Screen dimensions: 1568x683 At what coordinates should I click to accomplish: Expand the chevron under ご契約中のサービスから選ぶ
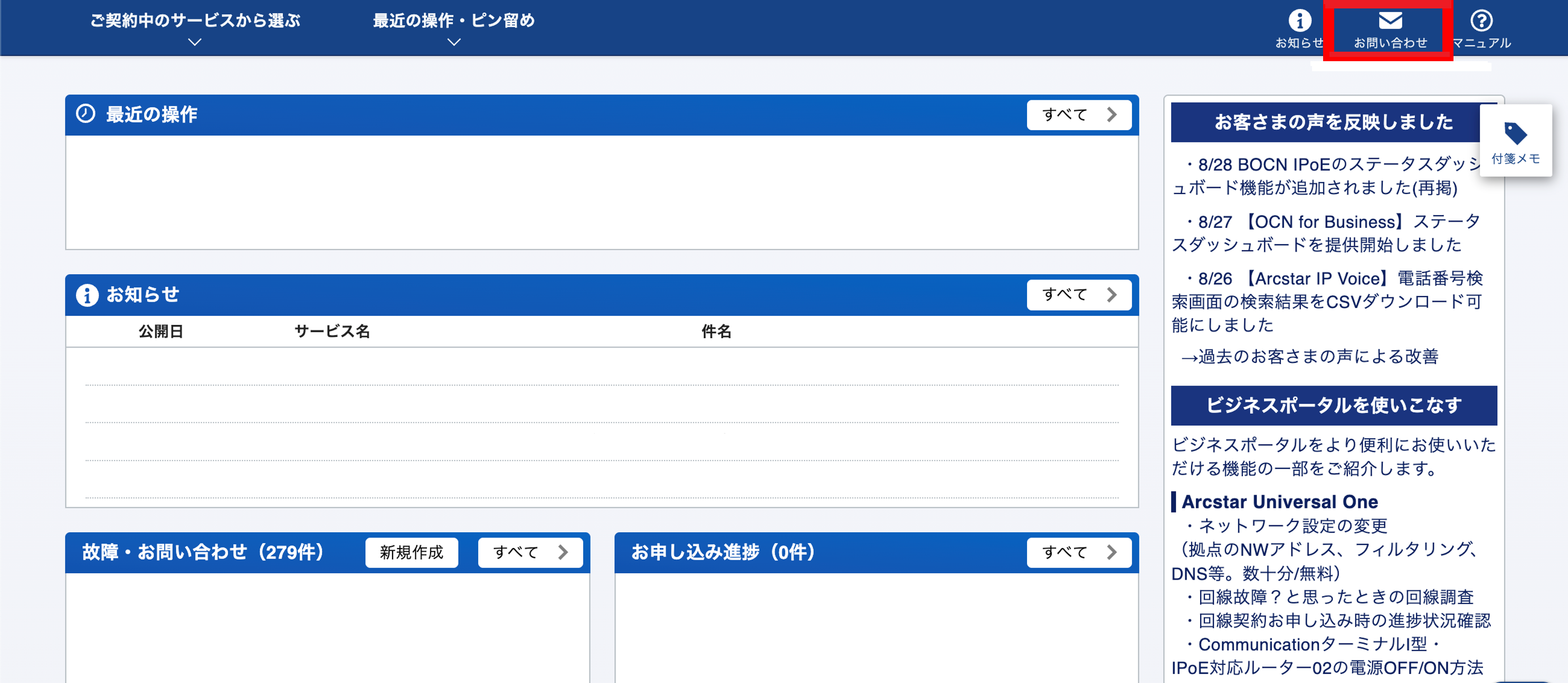point(194,43)
